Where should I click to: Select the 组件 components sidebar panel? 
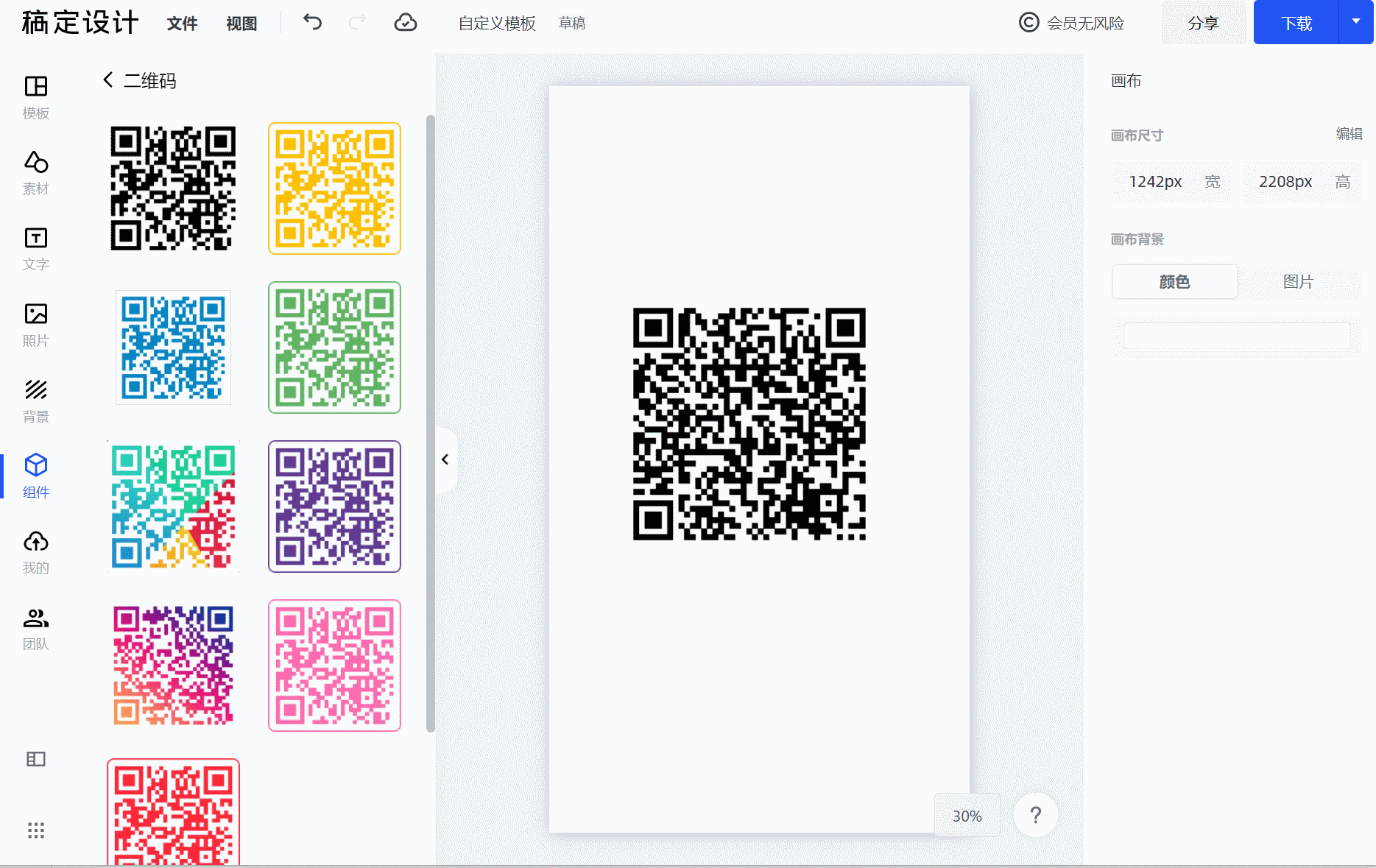coord(35,476)
